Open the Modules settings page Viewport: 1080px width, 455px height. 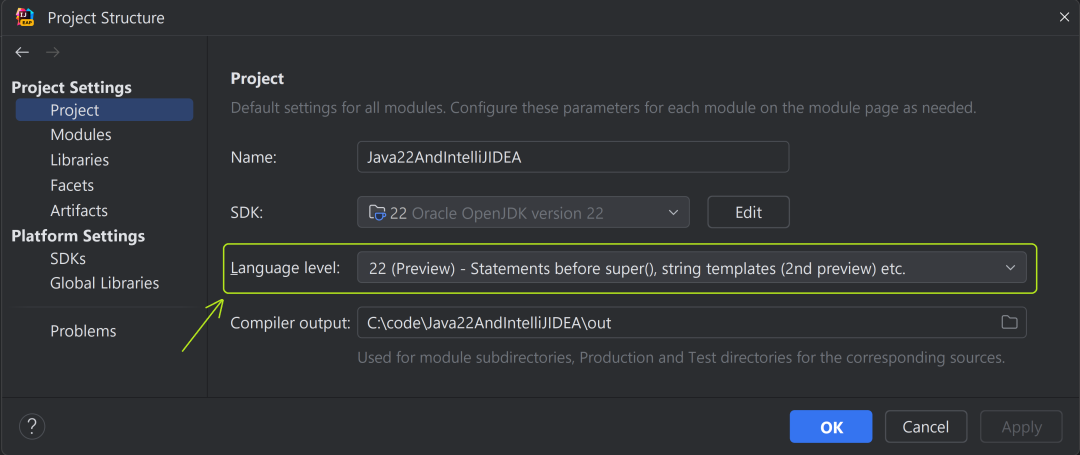(x=81, y=135)
